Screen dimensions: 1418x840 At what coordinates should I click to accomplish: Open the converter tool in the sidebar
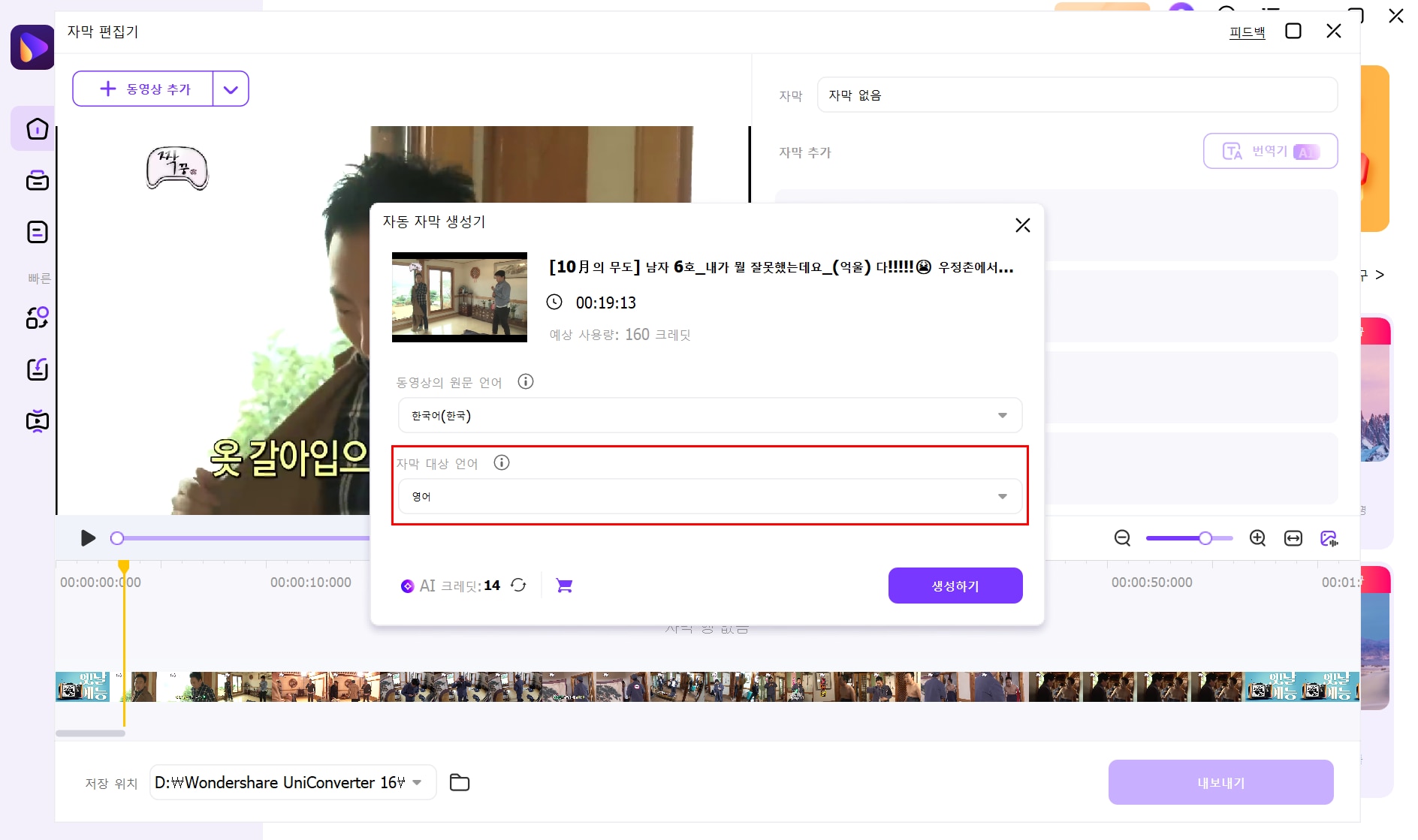click(37, 318)
